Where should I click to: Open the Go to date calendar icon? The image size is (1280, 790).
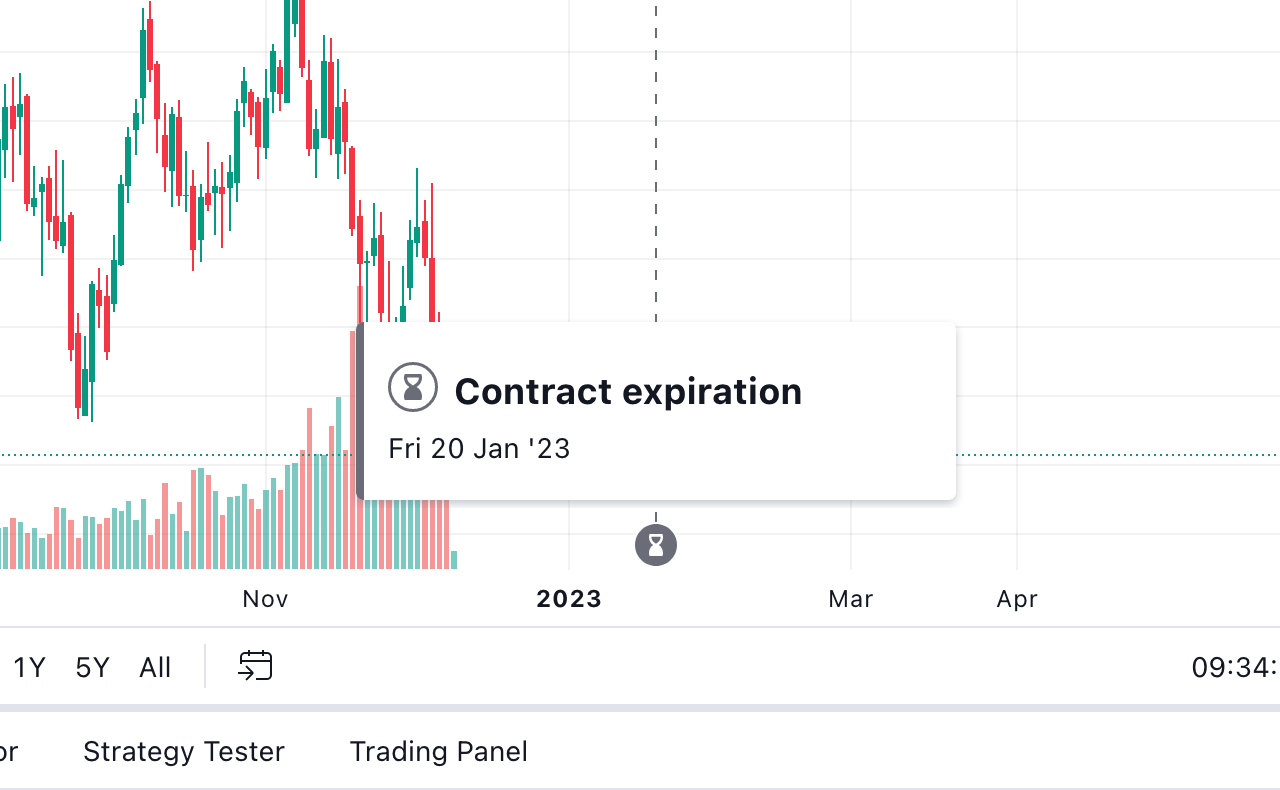255,666
